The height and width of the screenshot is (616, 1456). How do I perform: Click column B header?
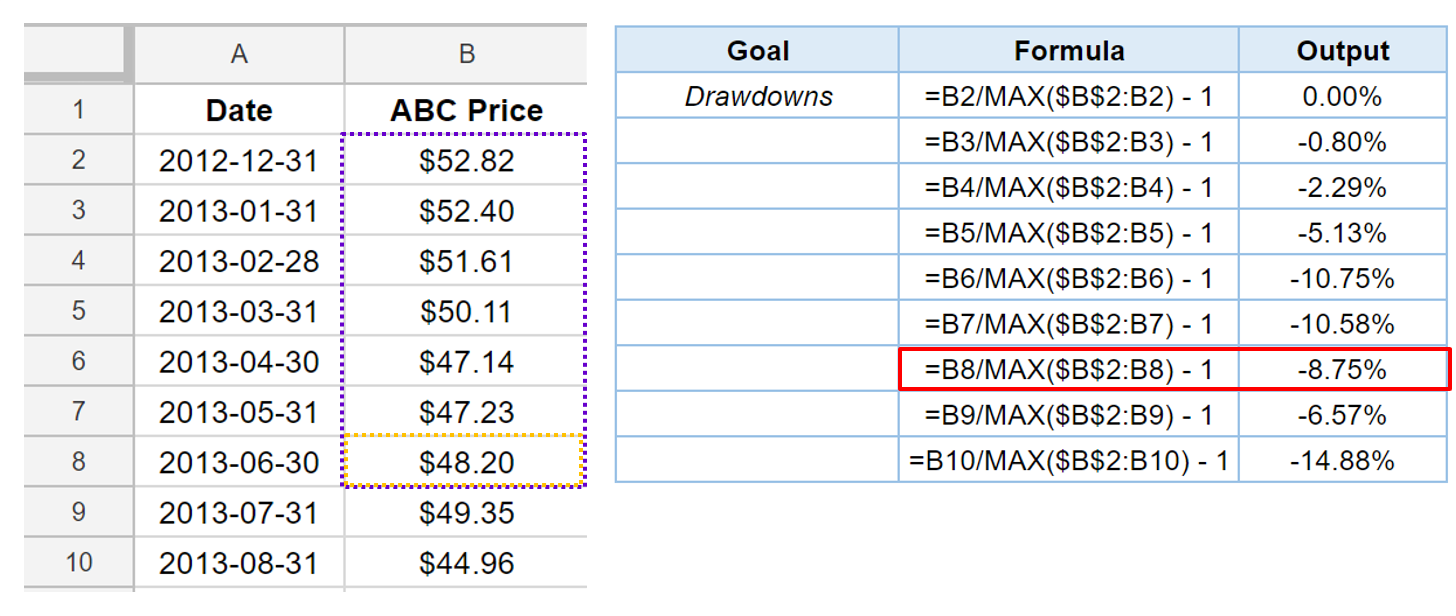(x=466, y=54)
